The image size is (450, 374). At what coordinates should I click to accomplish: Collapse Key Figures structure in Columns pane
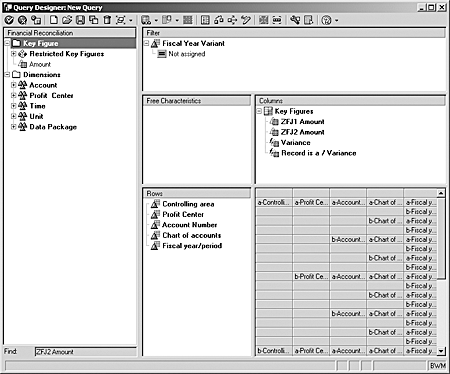tap(259, 111)
